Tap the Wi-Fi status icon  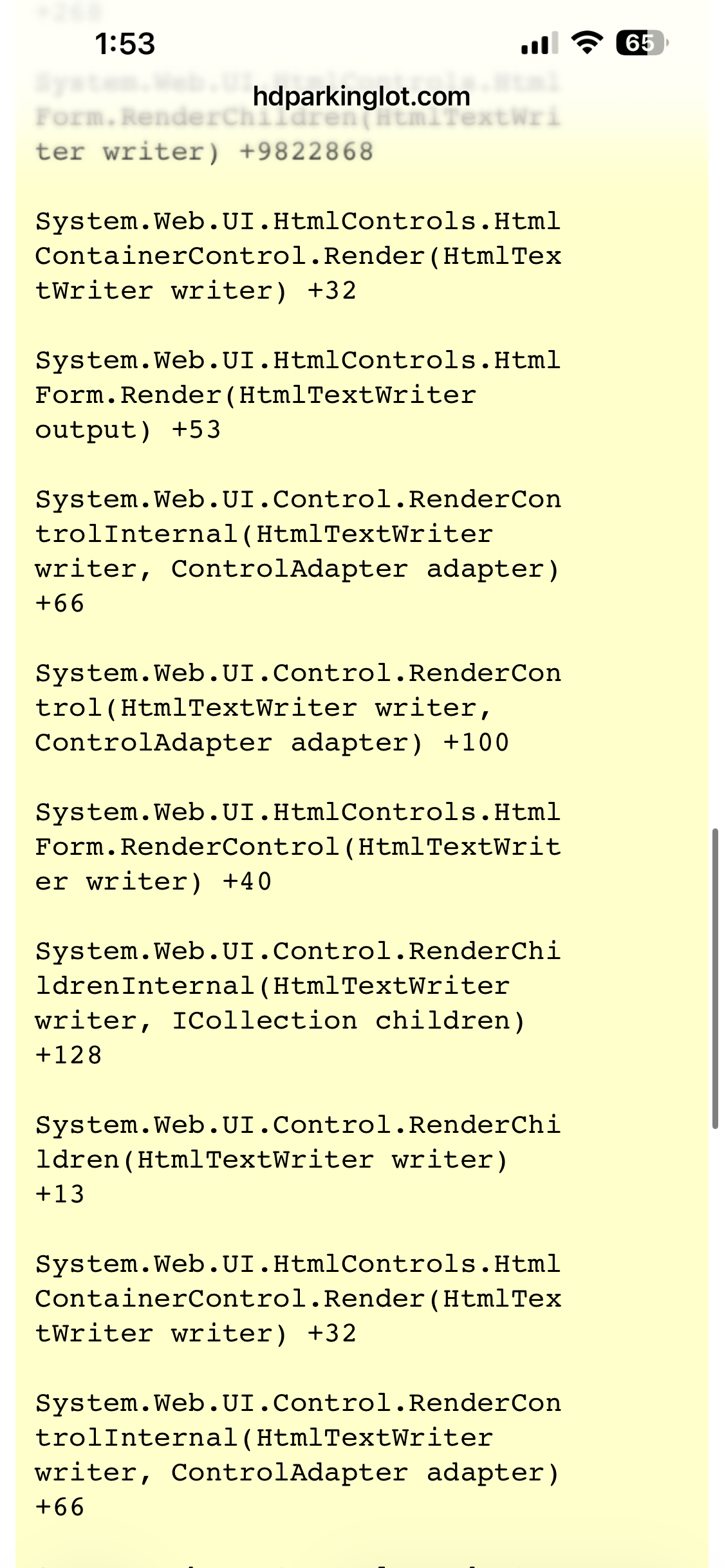coord(587,43)
